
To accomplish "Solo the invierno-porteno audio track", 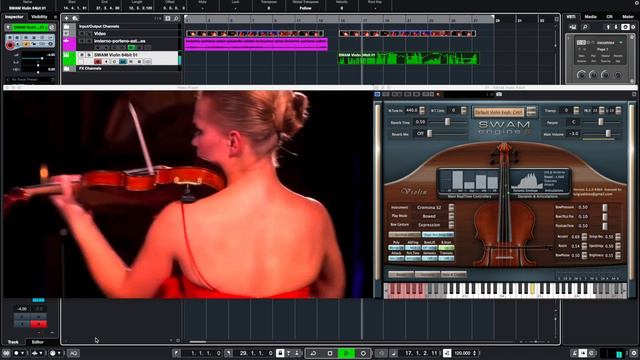I will [89, 41].
